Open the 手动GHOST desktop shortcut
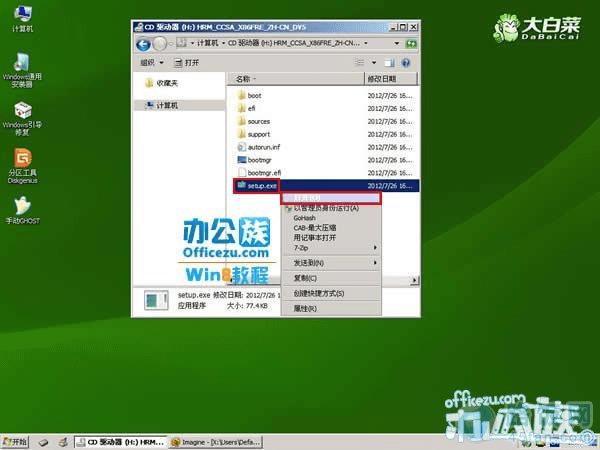This screenshot has width=600, height=450. pyautogui.click(x=23, y=210)
